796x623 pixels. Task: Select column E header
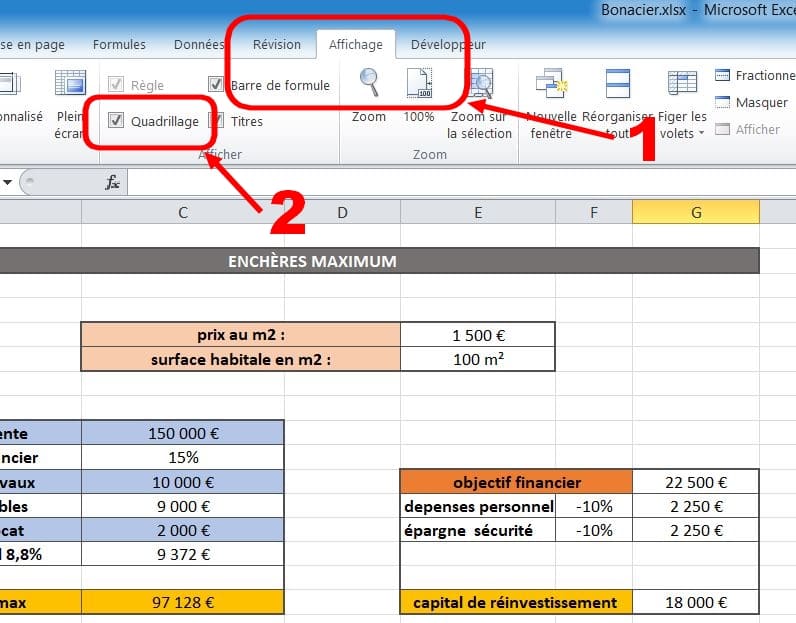click(x=478, y=212)
